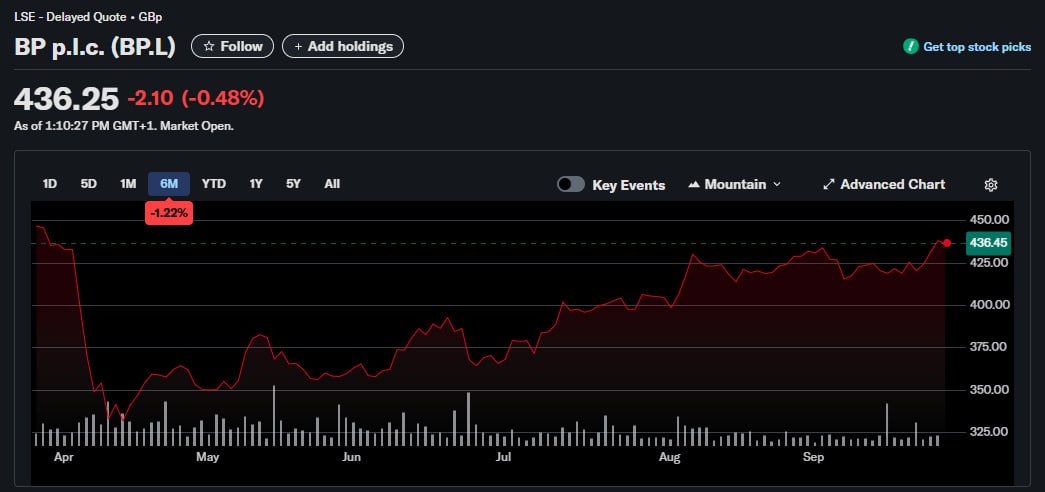Open Get top stock picks link
The image size is (1045, 492).
pos(977,47)
